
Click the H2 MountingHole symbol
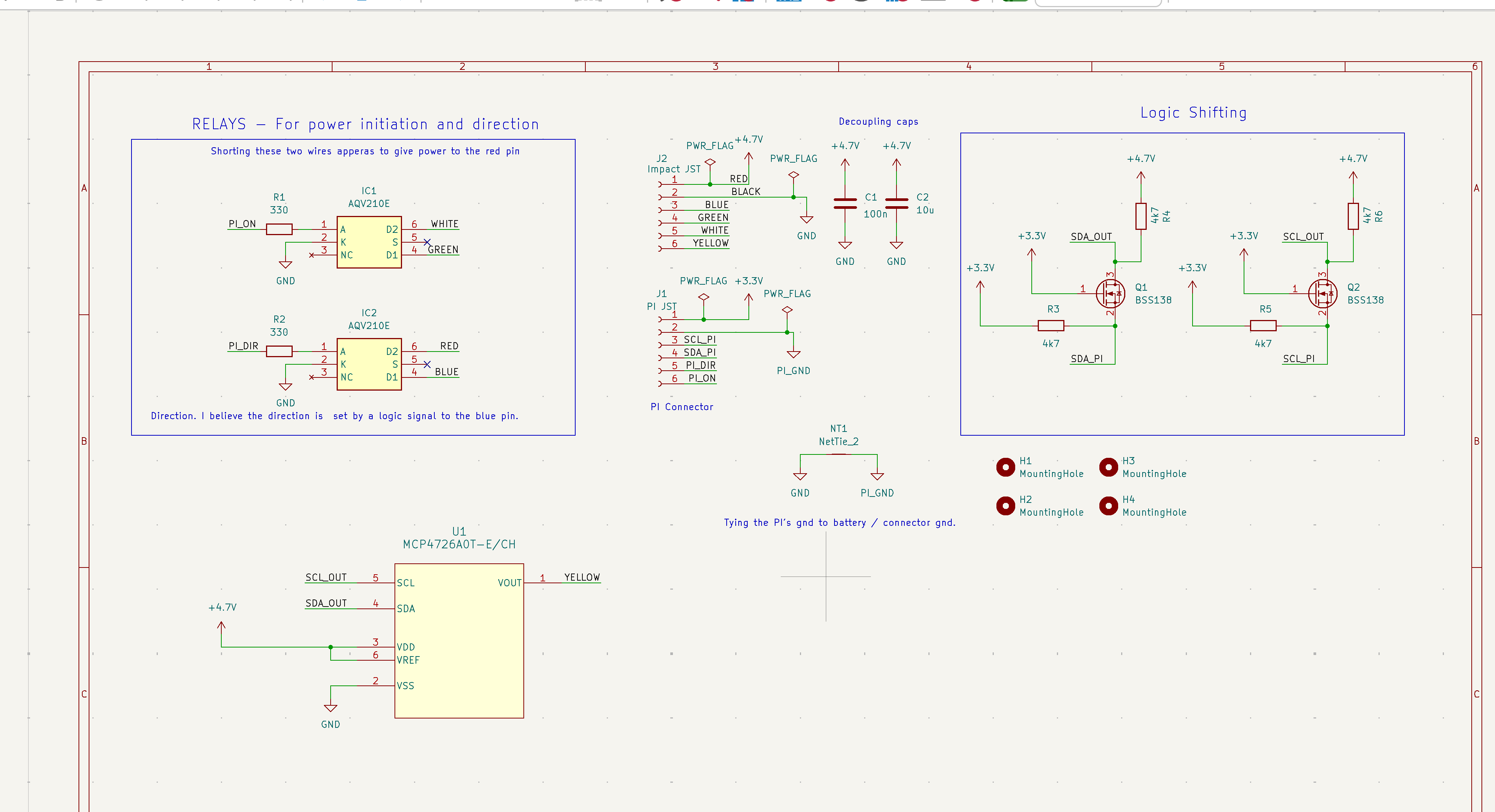tap(1006, 506)
